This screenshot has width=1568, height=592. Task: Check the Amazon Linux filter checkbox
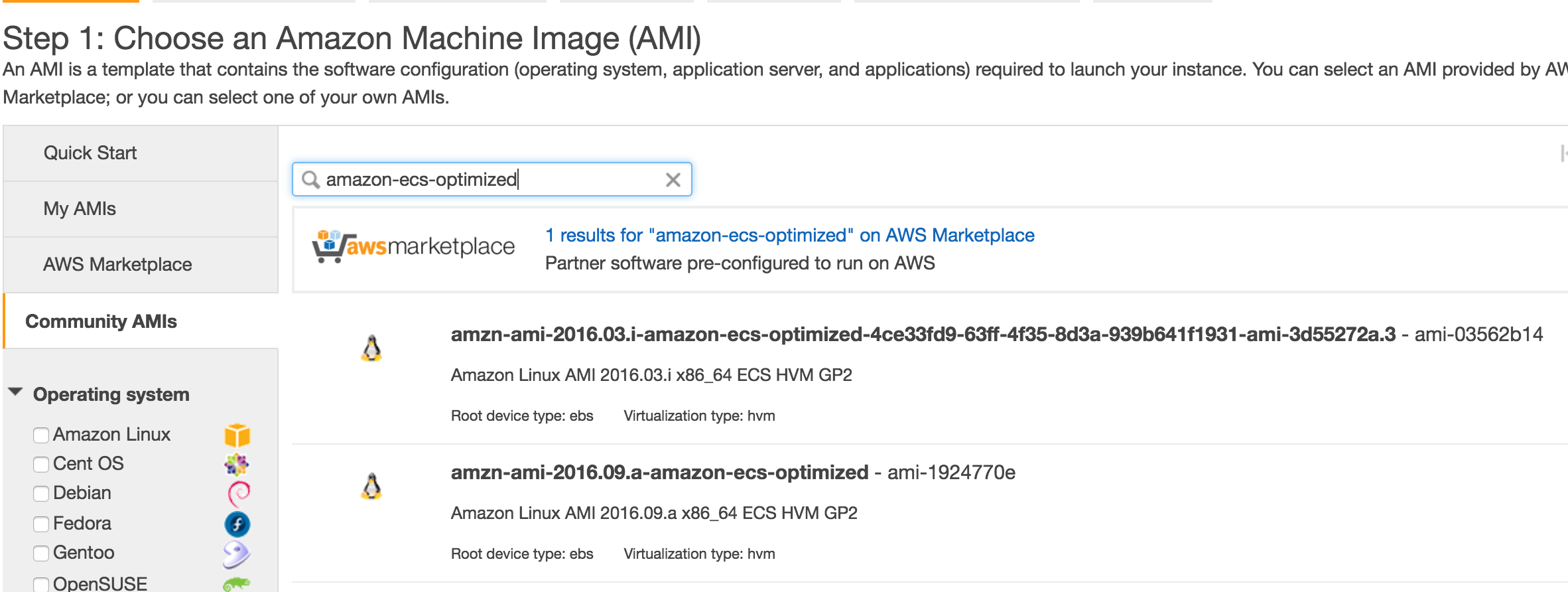pos(41,435)
